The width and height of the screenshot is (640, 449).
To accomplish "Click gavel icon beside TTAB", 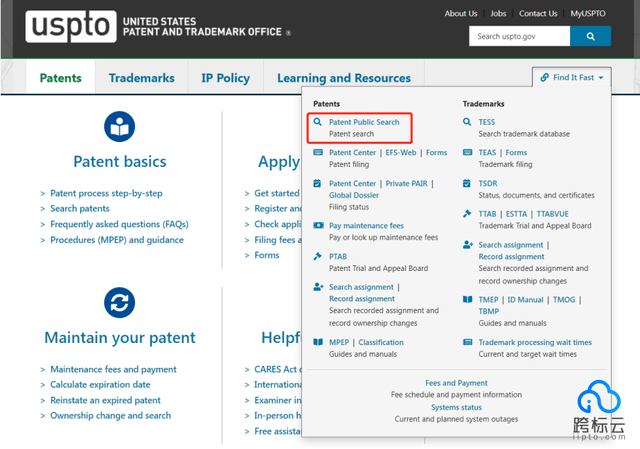I will (467, 213).
